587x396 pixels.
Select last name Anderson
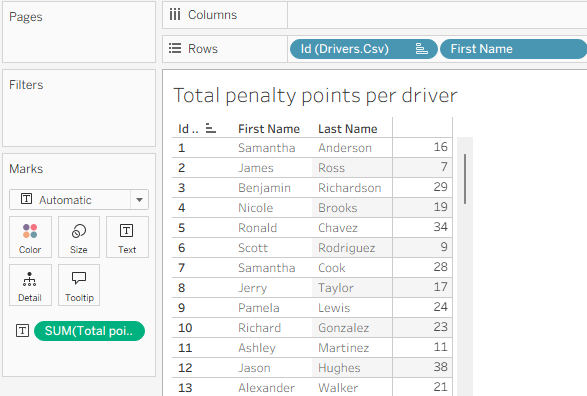click(x=345, y=148)
